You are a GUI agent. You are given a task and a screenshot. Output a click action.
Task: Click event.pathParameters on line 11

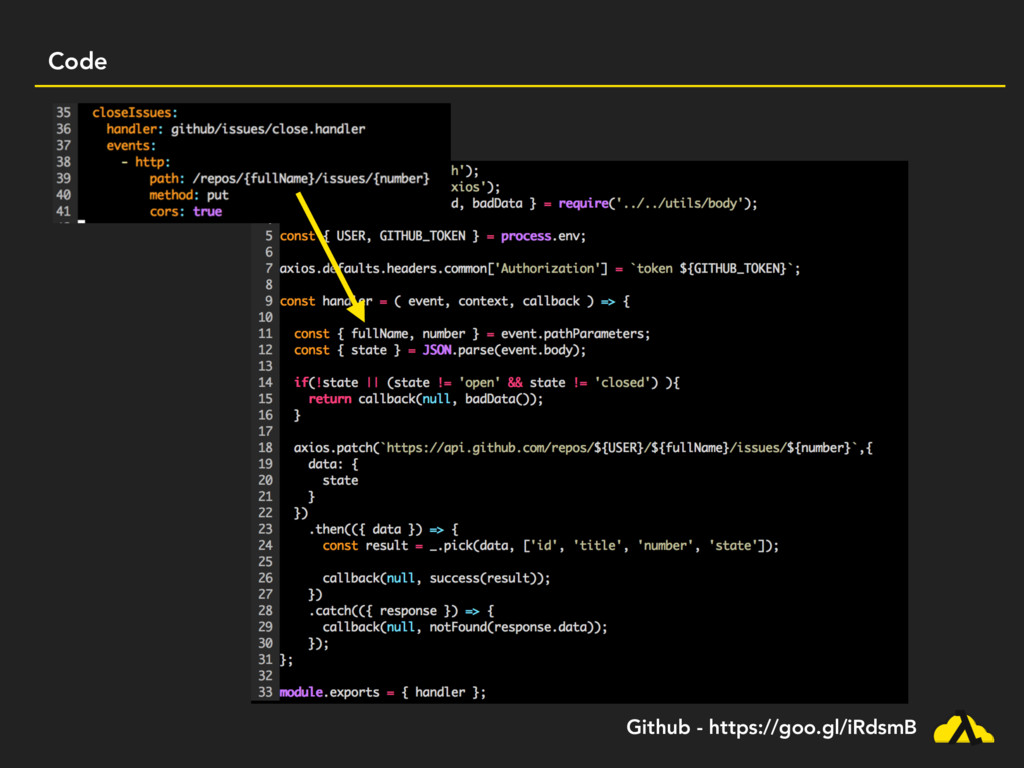click(x=575, y=334)
